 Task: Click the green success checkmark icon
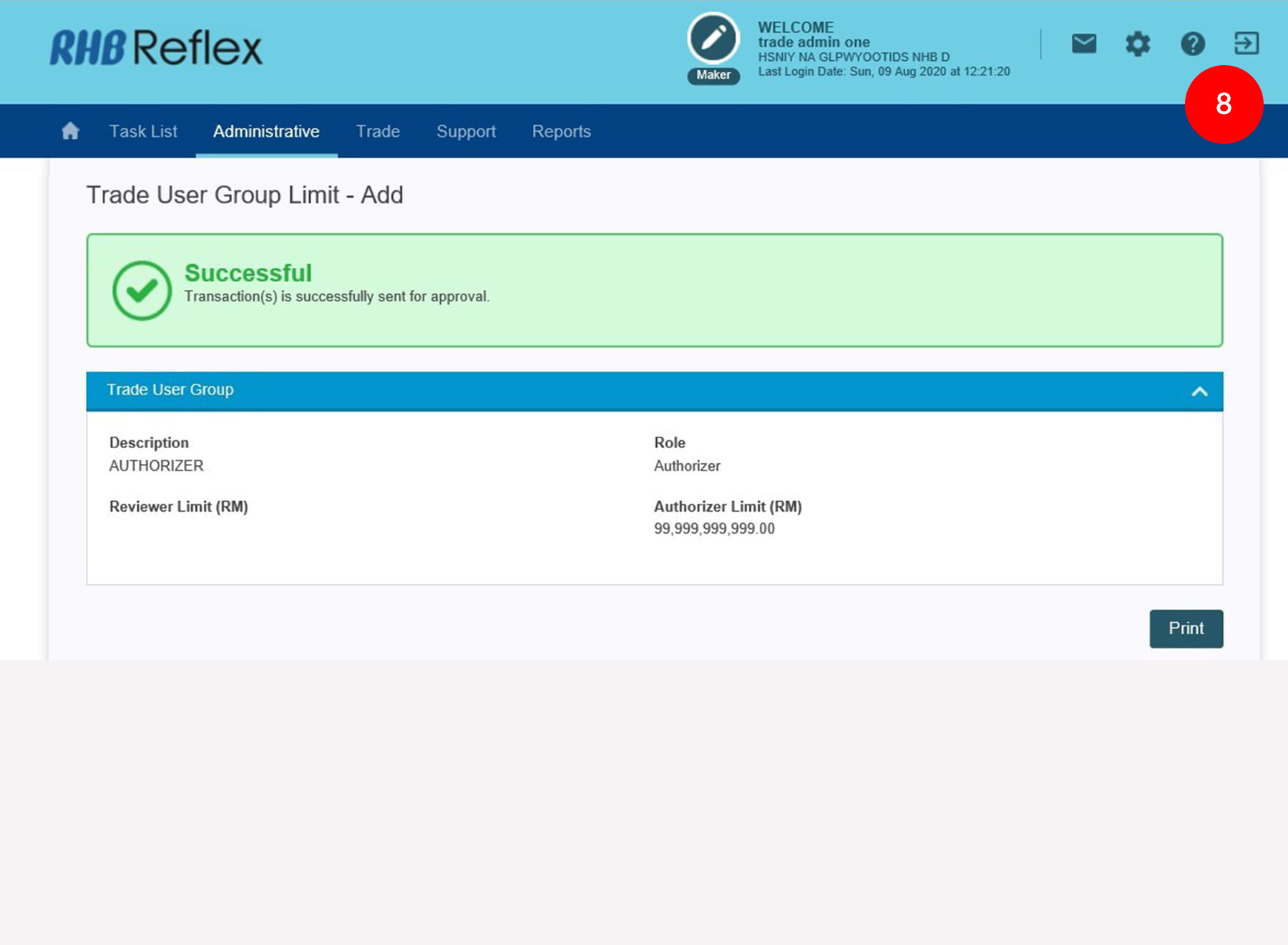(142, 290)
